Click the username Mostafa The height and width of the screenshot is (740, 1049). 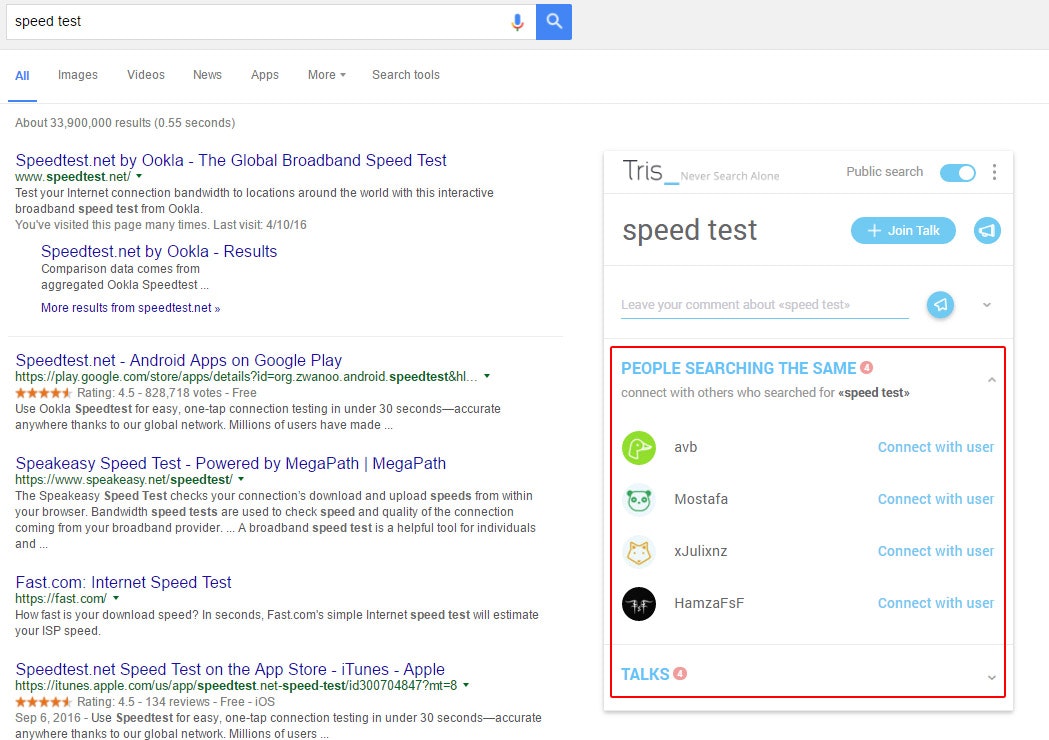pos(701,500)
